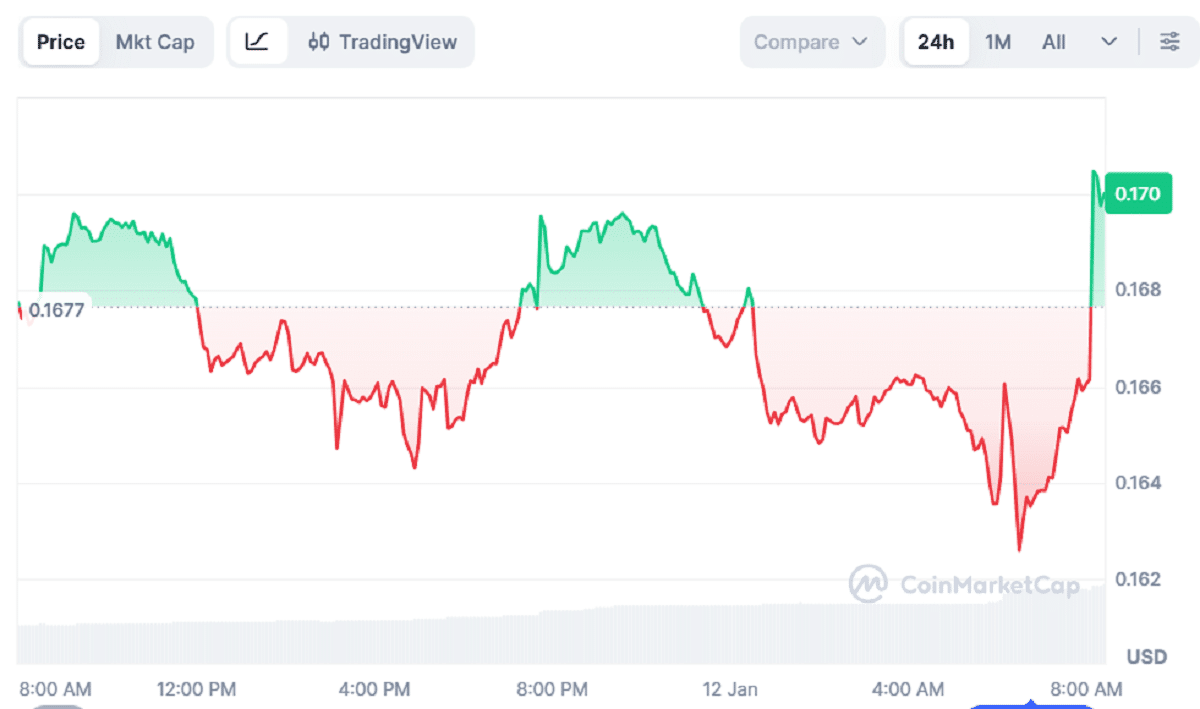Select the All timeframe tab
The image size is (1200, 709).
1053,42
